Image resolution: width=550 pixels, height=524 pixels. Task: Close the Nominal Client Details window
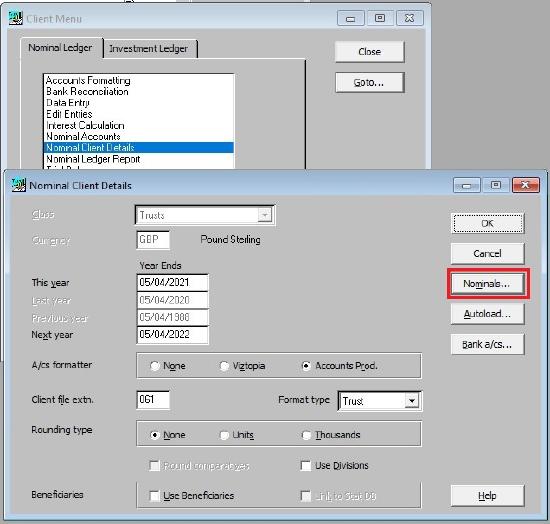coord(525,185)
